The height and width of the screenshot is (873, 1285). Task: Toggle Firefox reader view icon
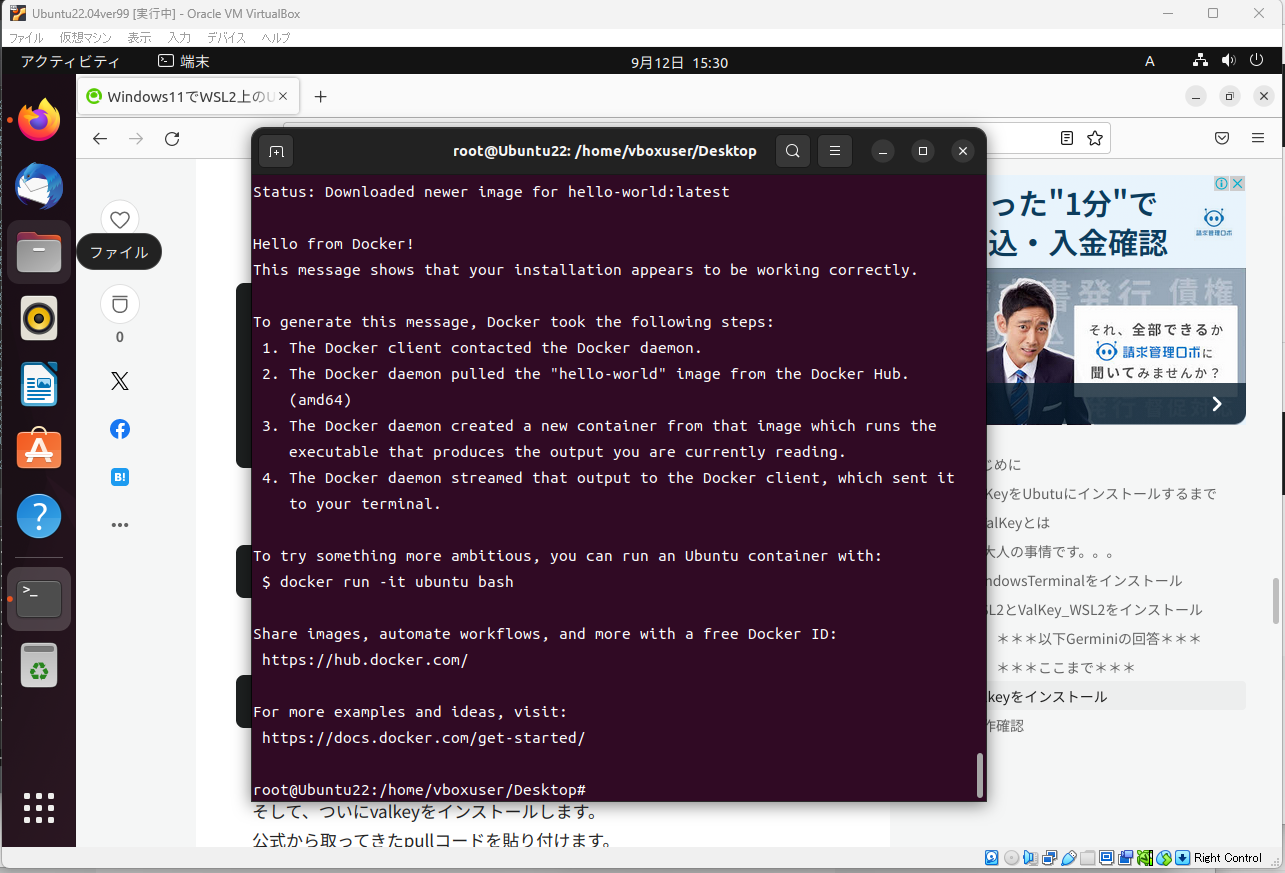click(1067, 138)
